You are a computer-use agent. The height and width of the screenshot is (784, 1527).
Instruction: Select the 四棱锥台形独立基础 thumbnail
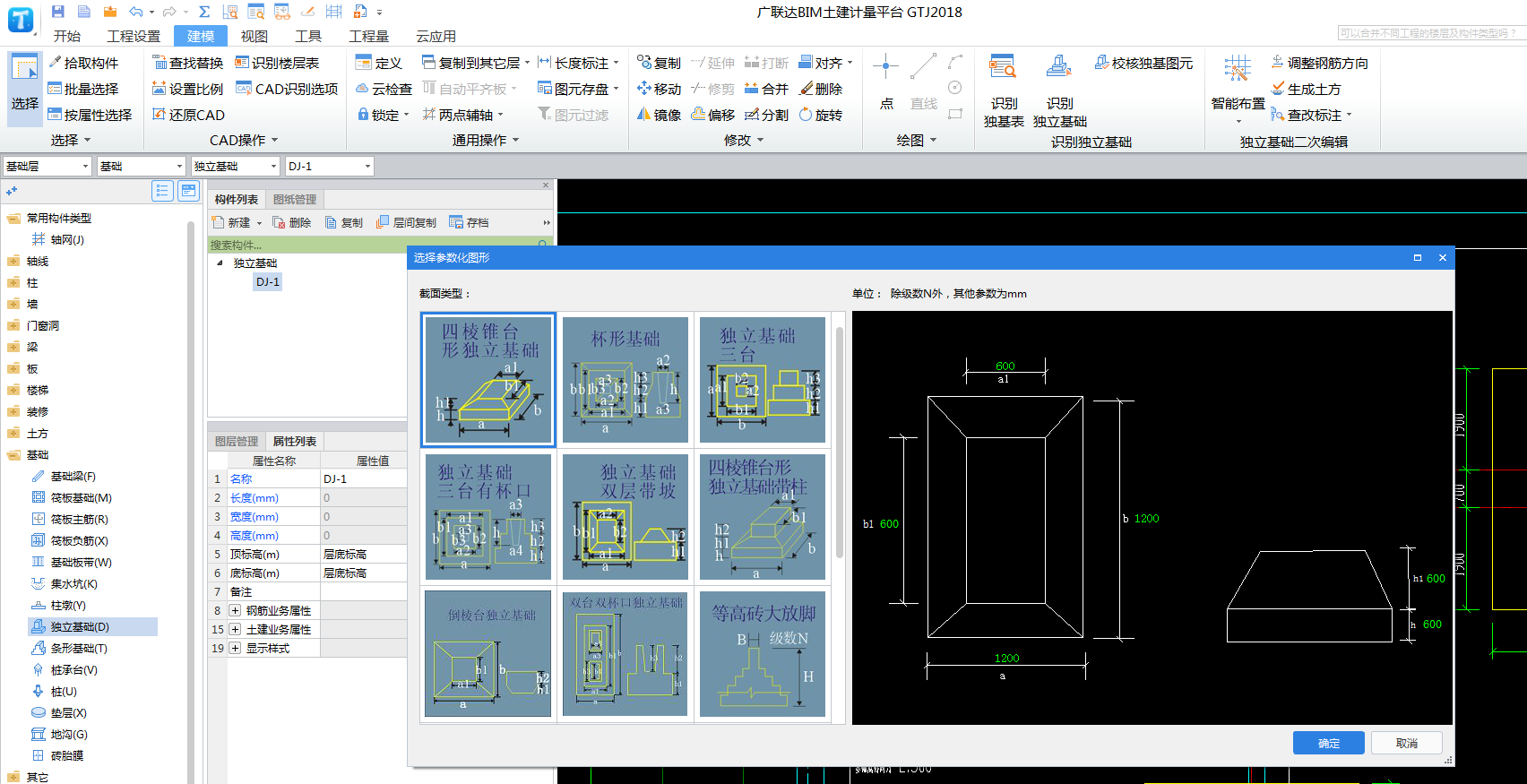click(488, 379)
